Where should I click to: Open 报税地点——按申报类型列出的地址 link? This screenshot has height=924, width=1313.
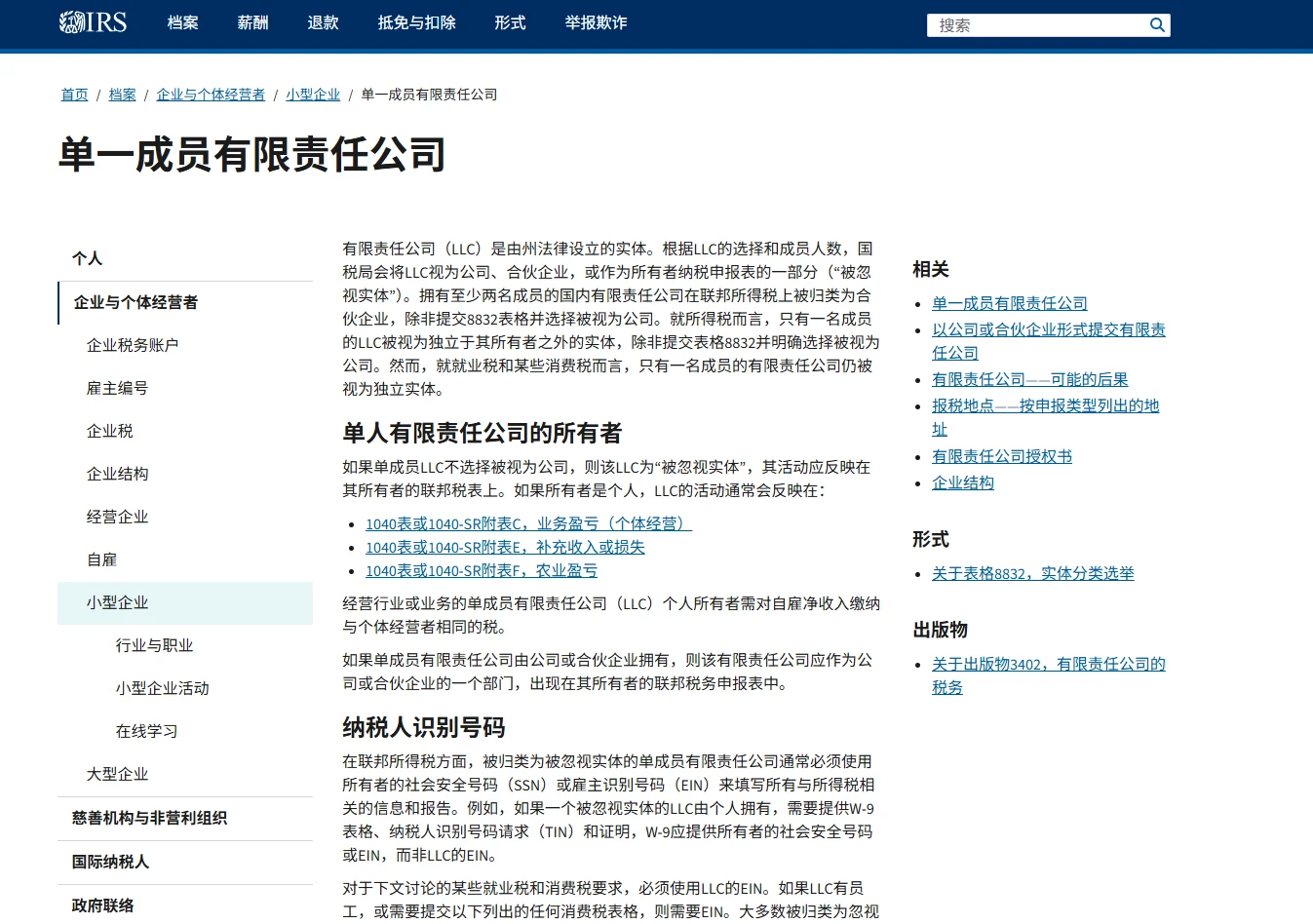click(1046, 417)
